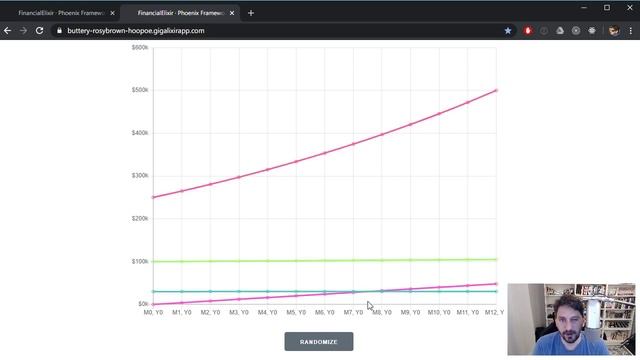Image resolution: width=640 pixels, height=360 pixels.
Task: Open the Google Drive extension icon
Action: tap(560, 31)
